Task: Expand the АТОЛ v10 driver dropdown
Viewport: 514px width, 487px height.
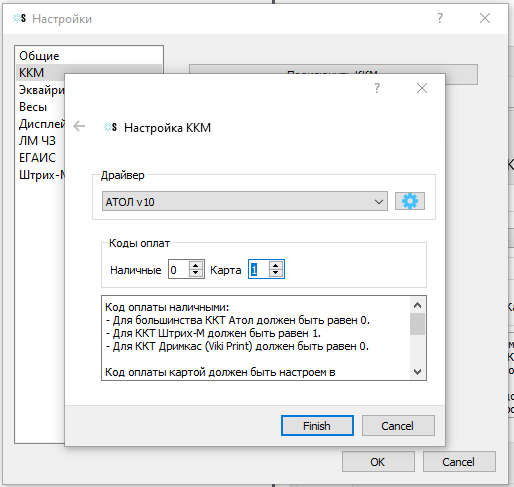Action: (378, 202)
